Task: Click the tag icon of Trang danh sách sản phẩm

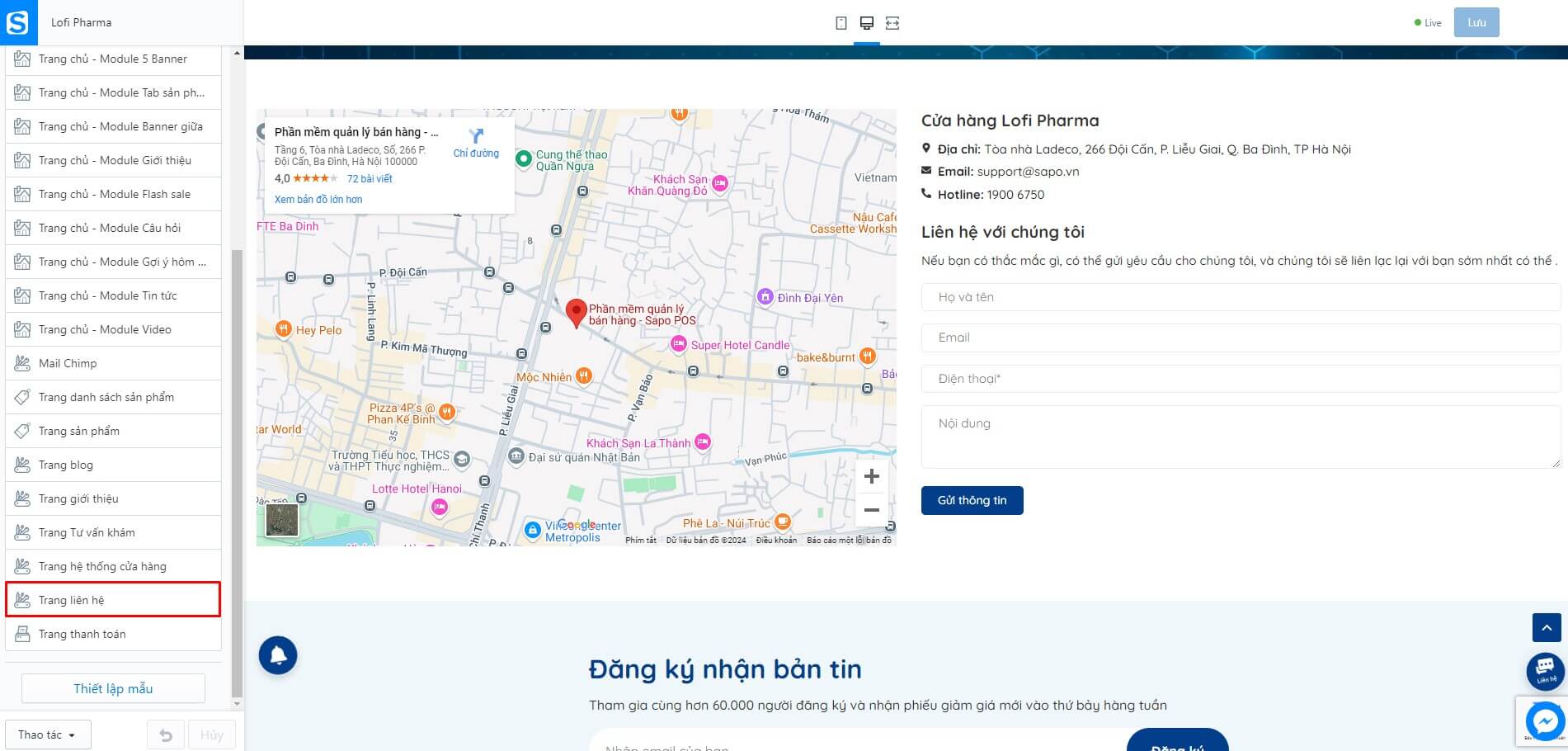Action: point(22,397)
